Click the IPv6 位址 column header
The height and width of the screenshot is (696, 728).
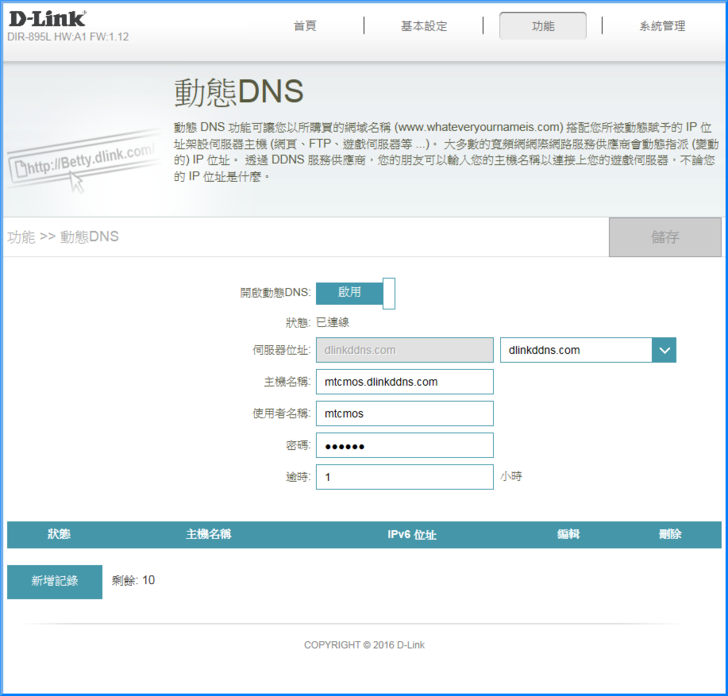412,534
